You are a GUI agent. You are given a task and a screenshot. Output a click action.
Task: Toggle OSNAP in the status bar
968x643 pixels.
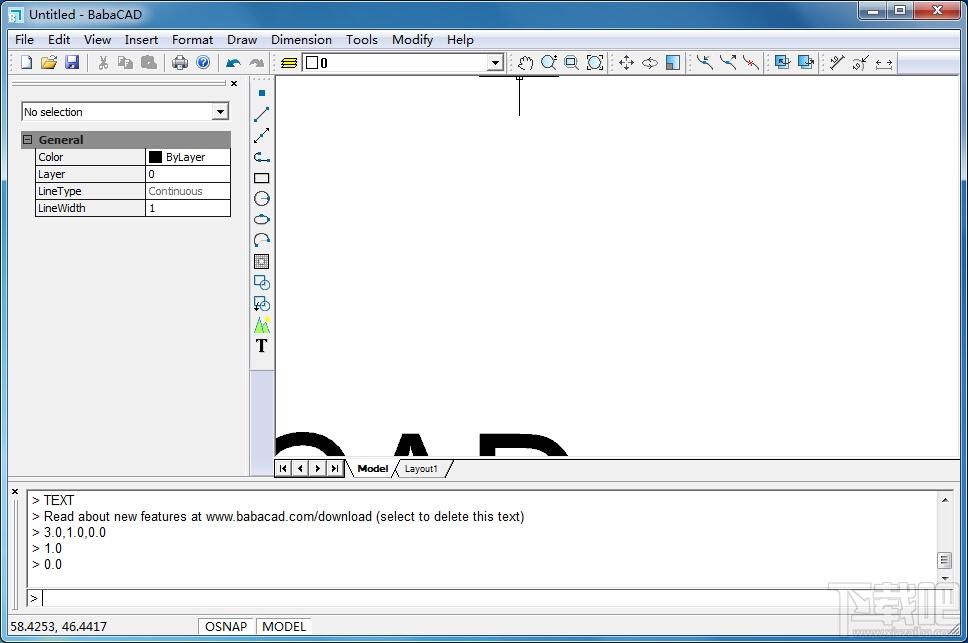click(226, 626)
